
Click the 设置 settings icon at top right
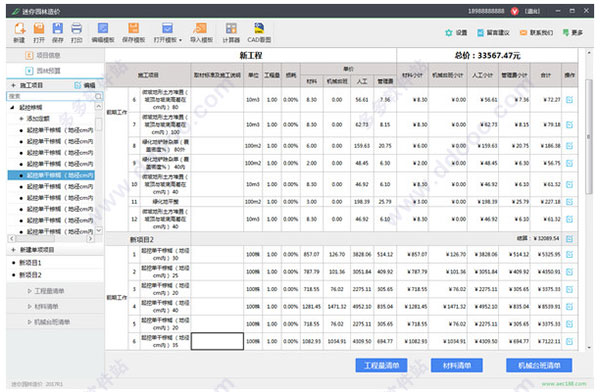click(449, 33)
